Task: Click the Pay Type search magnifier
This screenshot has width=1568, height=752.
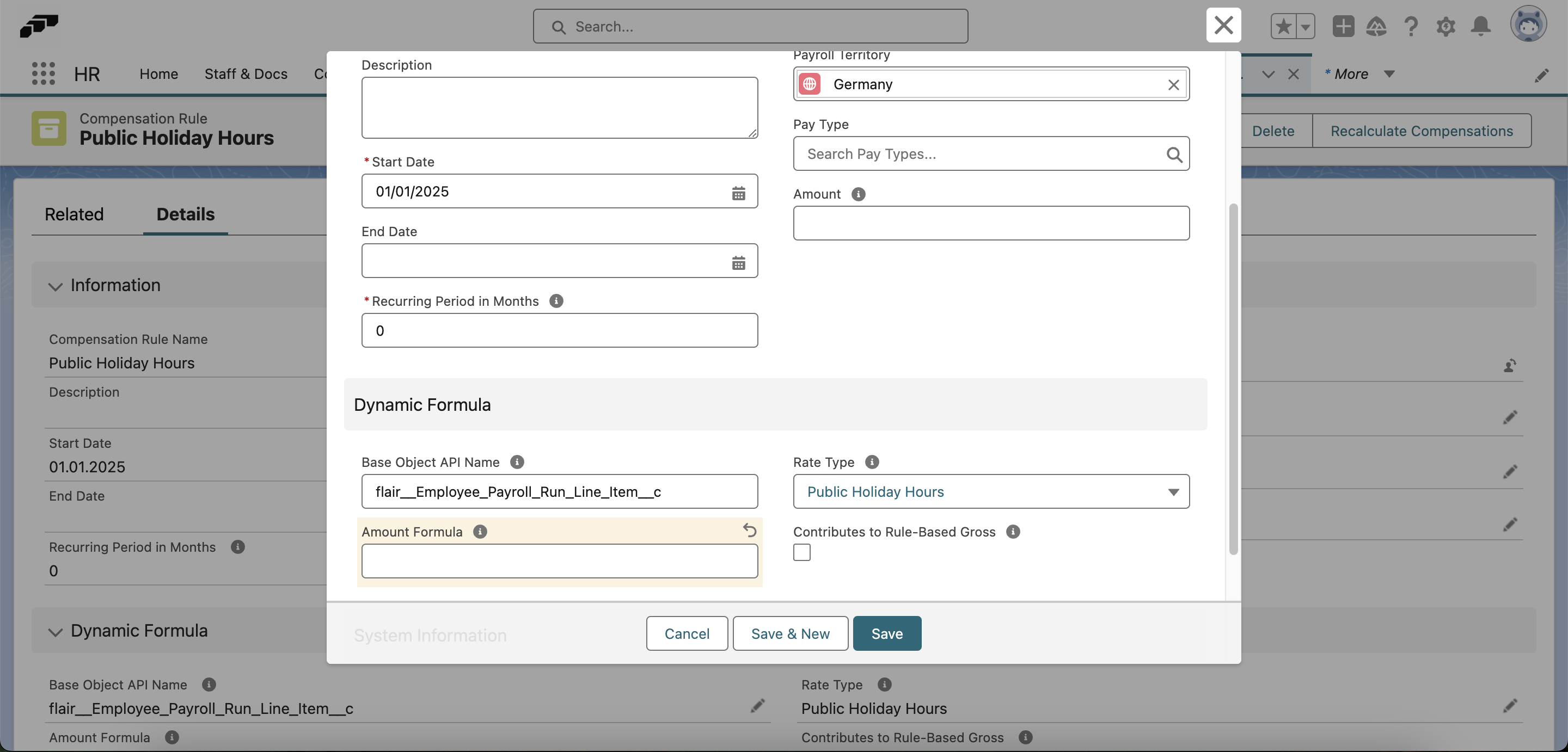Action: [x=1175, y=155]
